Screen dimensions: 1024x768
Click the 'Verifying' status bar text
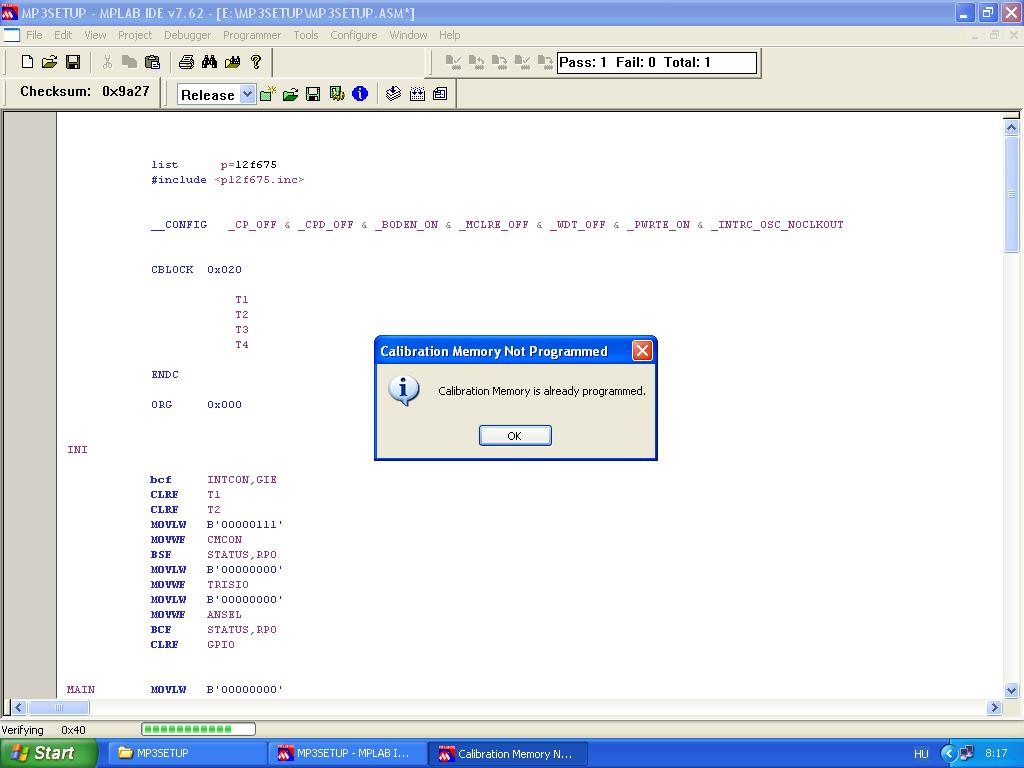22,730
